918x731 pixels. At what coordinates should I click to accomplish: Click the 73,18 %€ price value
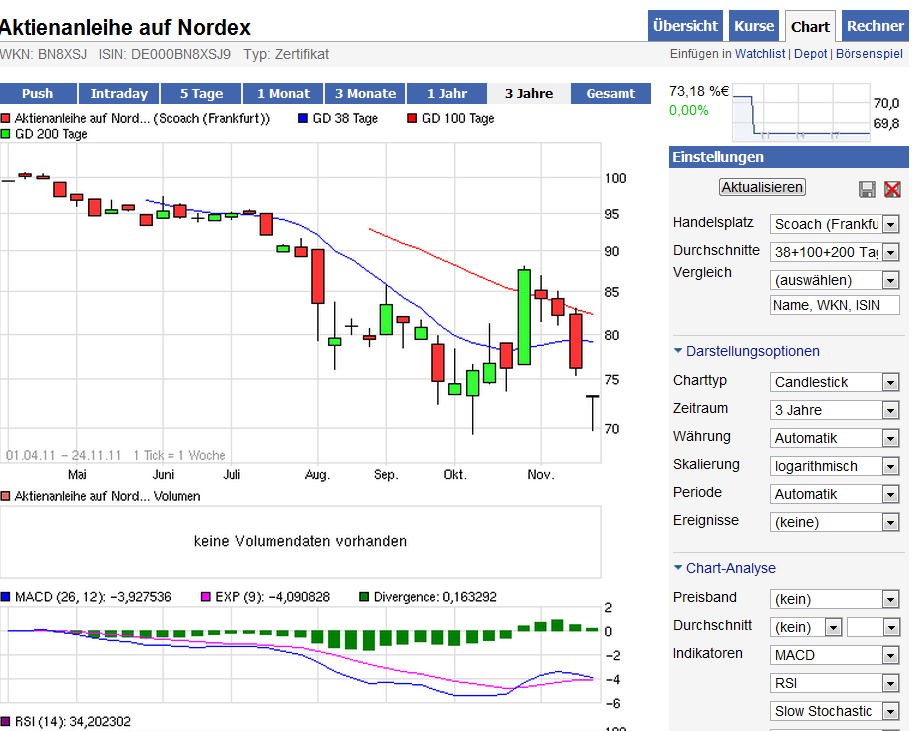(698, 91)
